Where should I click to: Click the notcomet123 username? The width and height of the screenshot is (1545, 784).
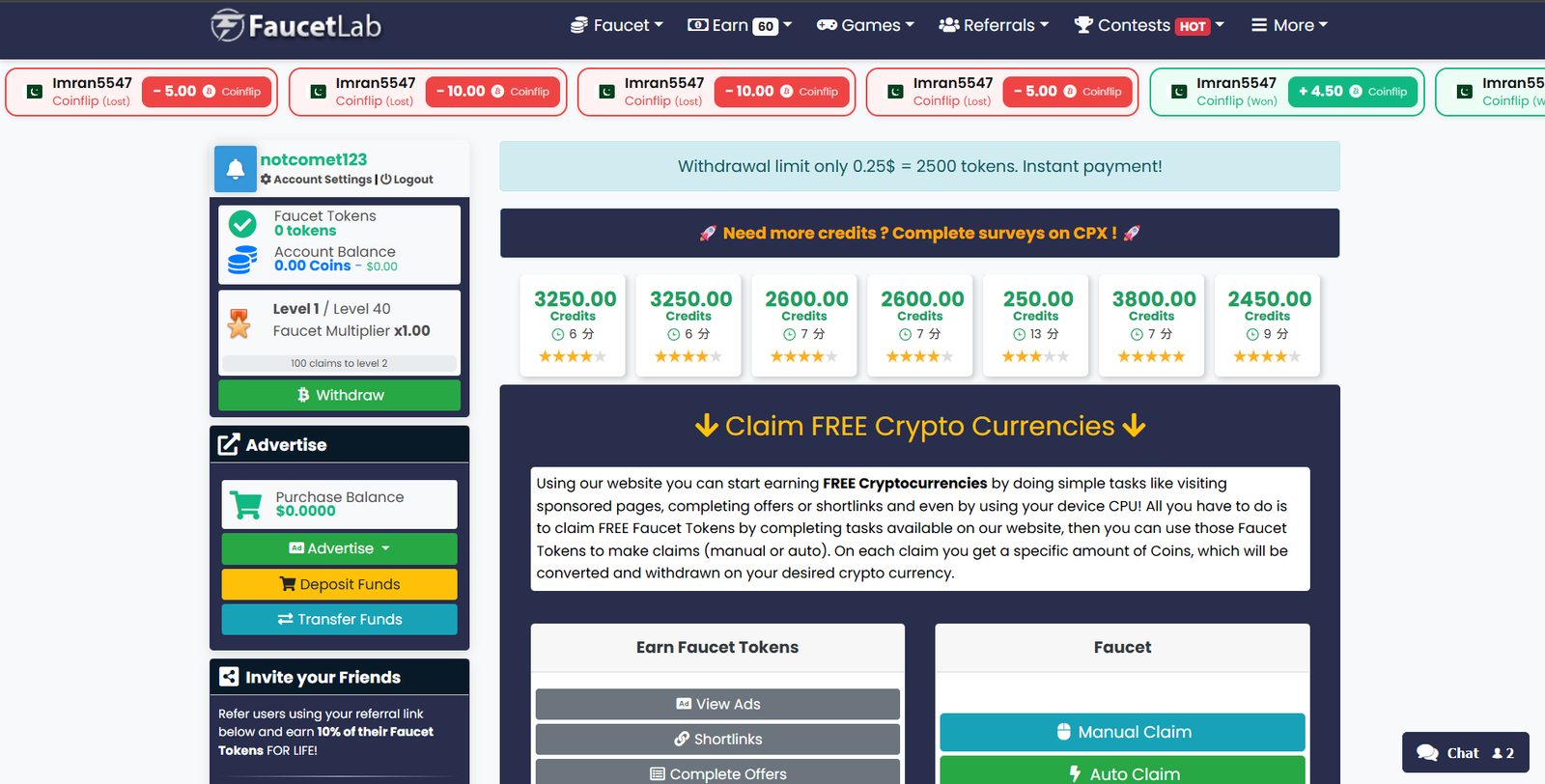(314, 159)
